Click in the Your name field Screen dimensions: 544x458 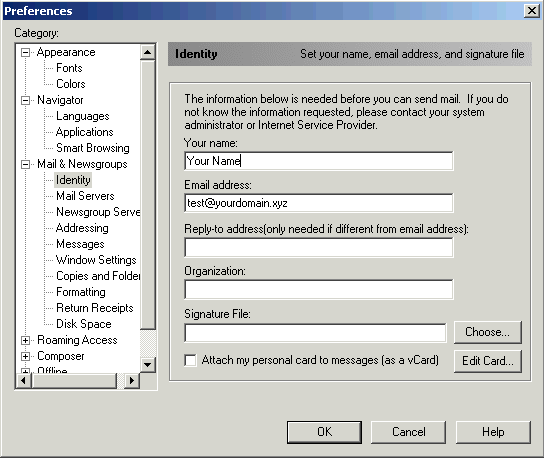click(x=318, y=161)
